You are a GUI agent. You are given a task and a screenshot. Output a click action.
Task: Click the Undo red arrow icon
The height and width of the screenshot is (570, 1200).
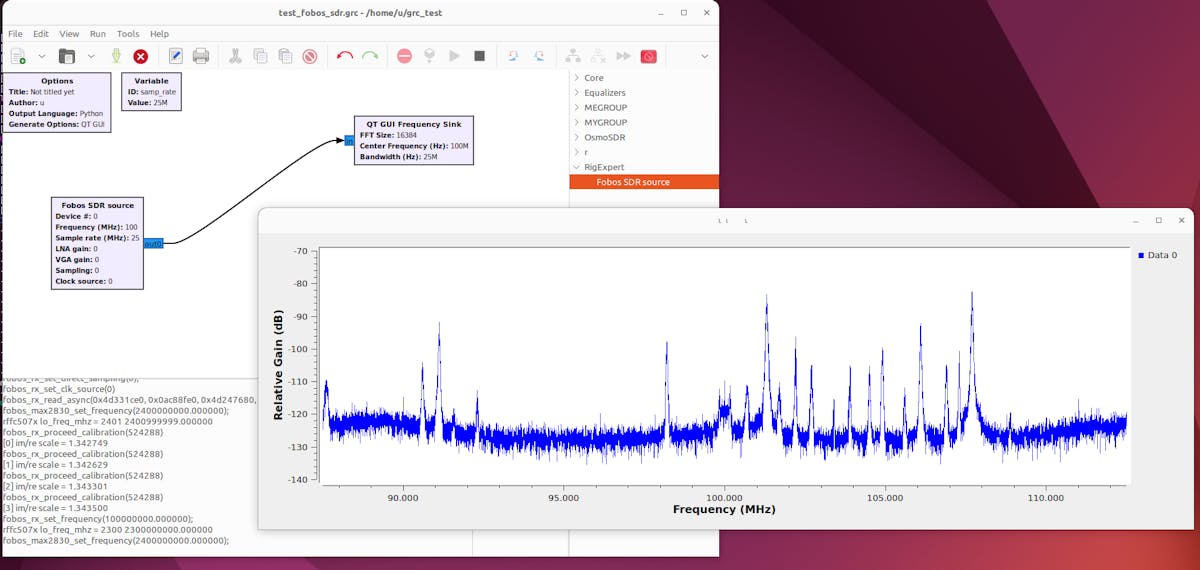345,56
